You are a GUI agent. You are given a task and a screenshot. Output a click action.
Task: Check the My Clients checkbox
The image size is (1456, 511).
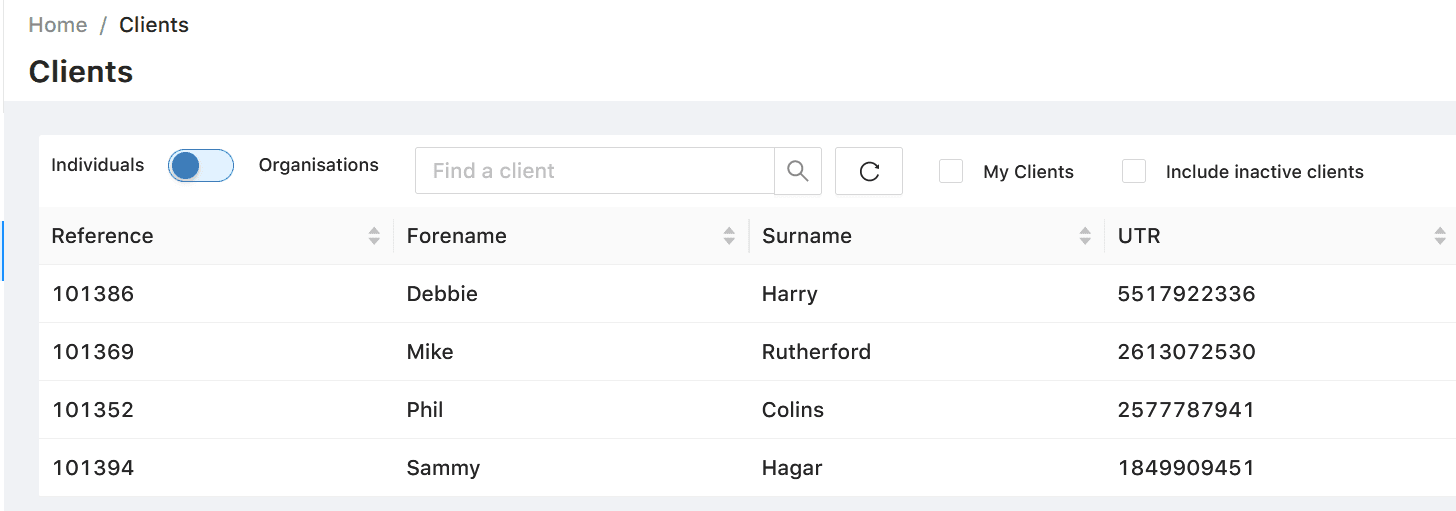(951, 171)
